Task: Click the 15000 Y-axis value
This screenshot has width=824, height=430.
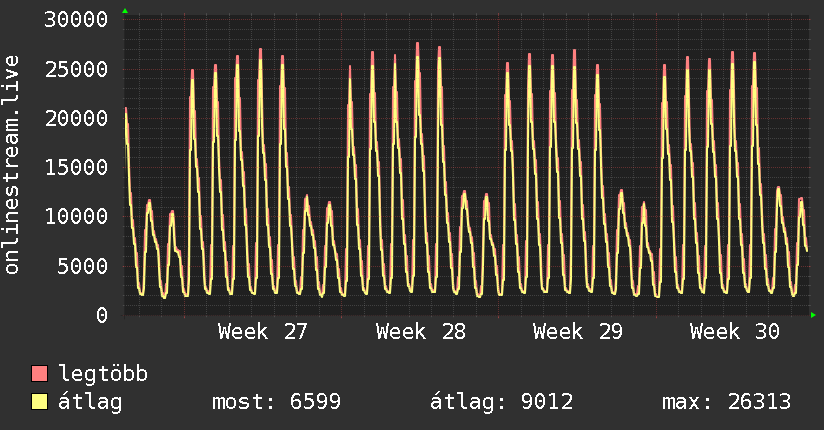Action: point(76,168)
